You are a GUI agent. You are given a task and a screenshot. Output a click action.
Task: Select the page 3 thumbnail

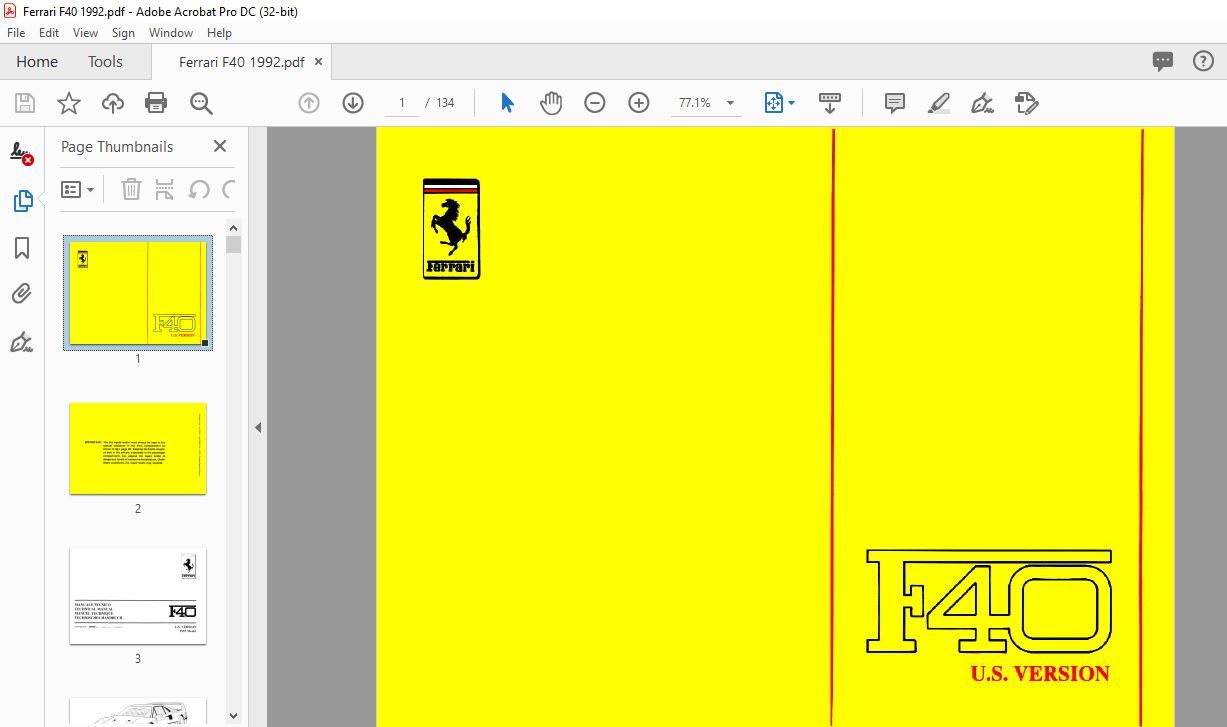coord(138,596)
